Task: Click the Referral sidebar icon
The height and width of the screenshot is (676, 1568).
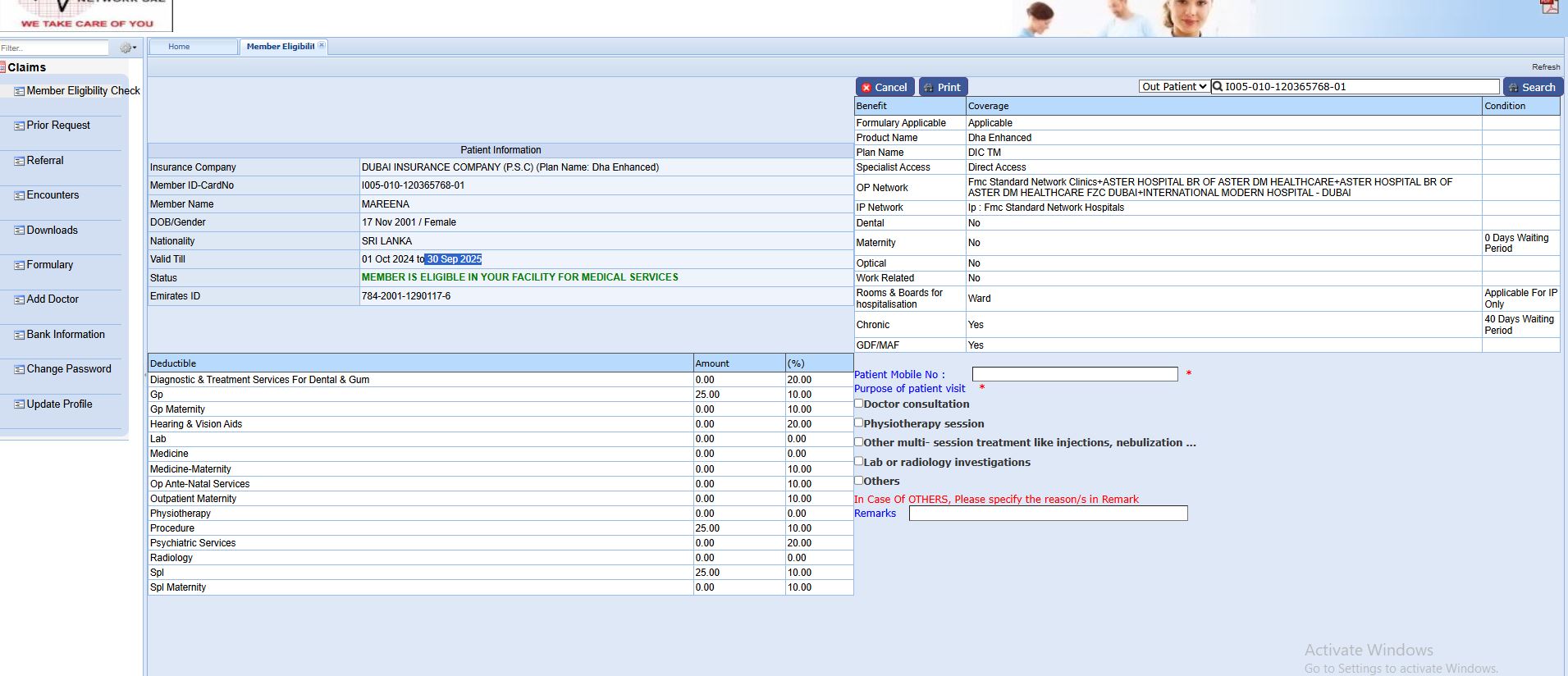Action: coord(19,162)
